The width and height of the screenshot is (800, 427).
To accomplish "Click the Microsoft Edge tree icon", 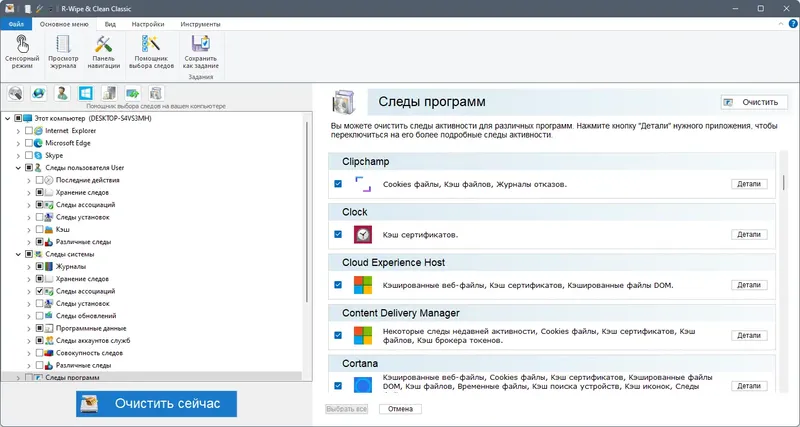I will coord(39,143).
